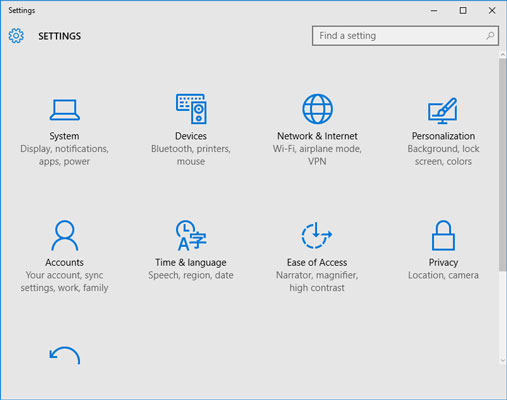This screenshot has width=507, height=400.
Task: Open Network & Internet globe icon
Action: click(317, 109)
